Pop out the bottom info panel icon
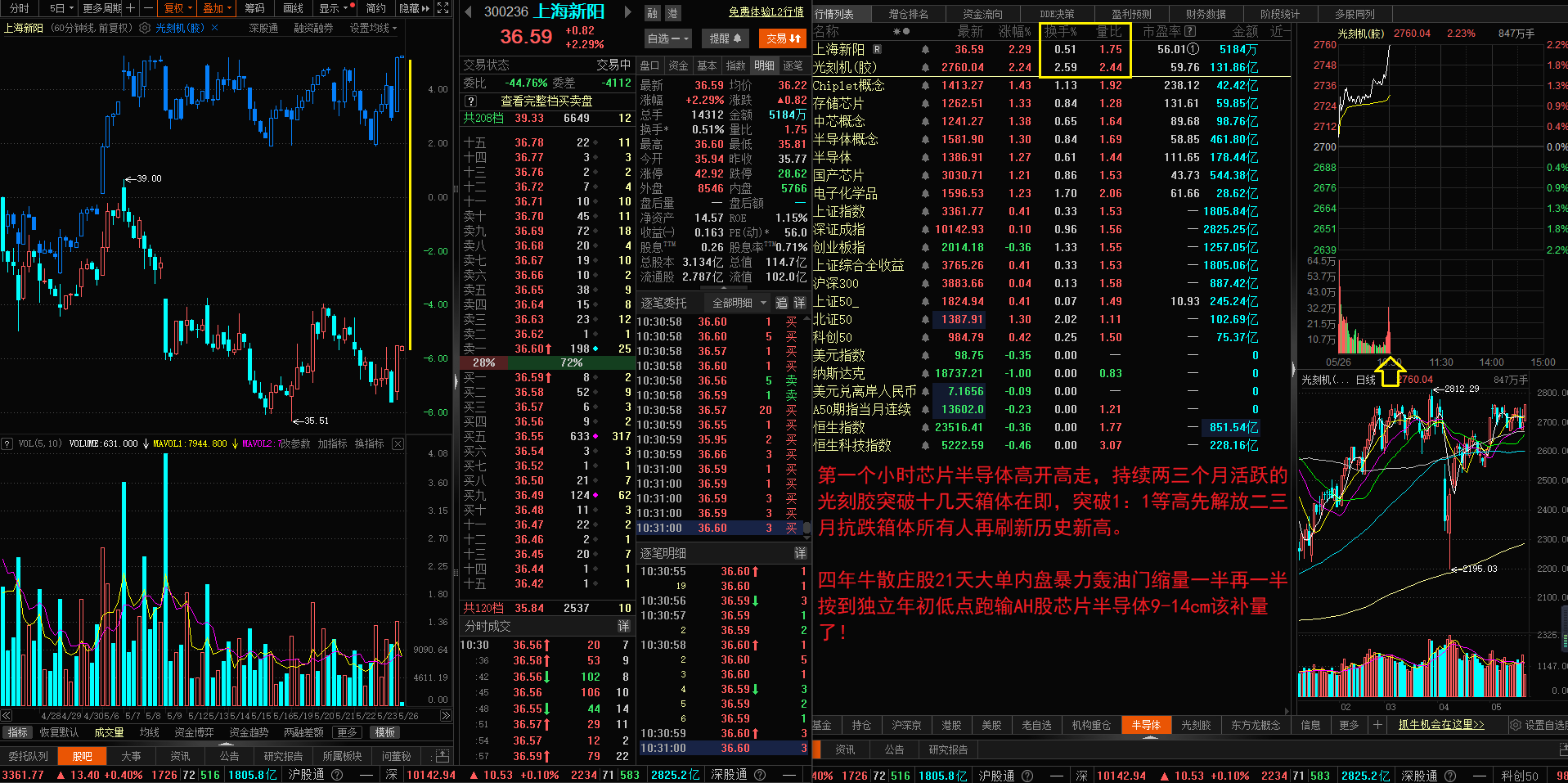This screenshot has height=783, width=1568. click(x=442, y=755)
